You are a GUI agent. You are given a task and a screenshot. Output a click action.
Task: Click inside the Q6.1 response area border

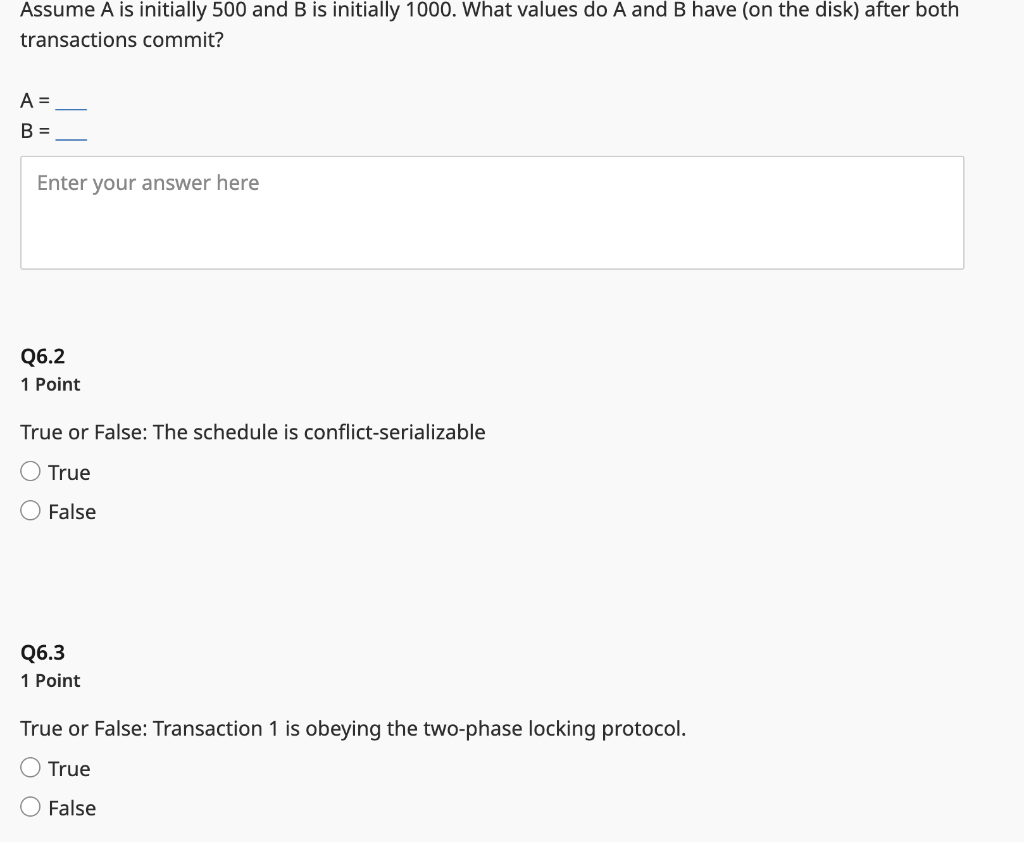pyautogui.click(x=490, y=212)
